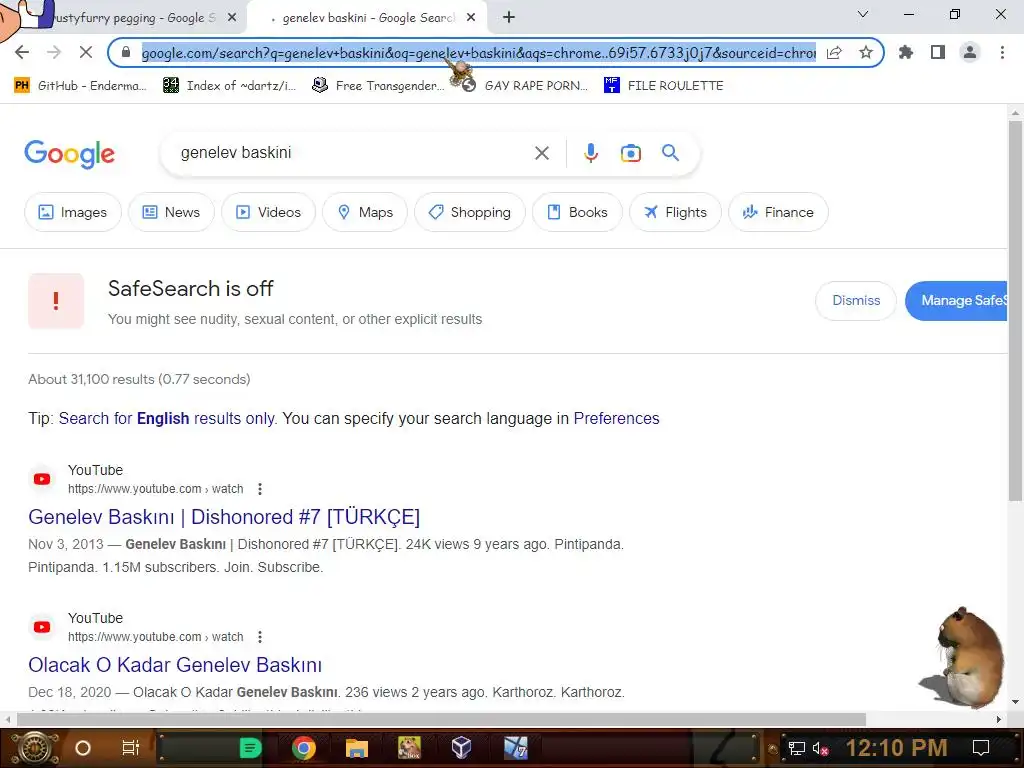Click the horizontal page scrollbar
Viewport: 1024px width, 768px height.
(x=441, y=719)
